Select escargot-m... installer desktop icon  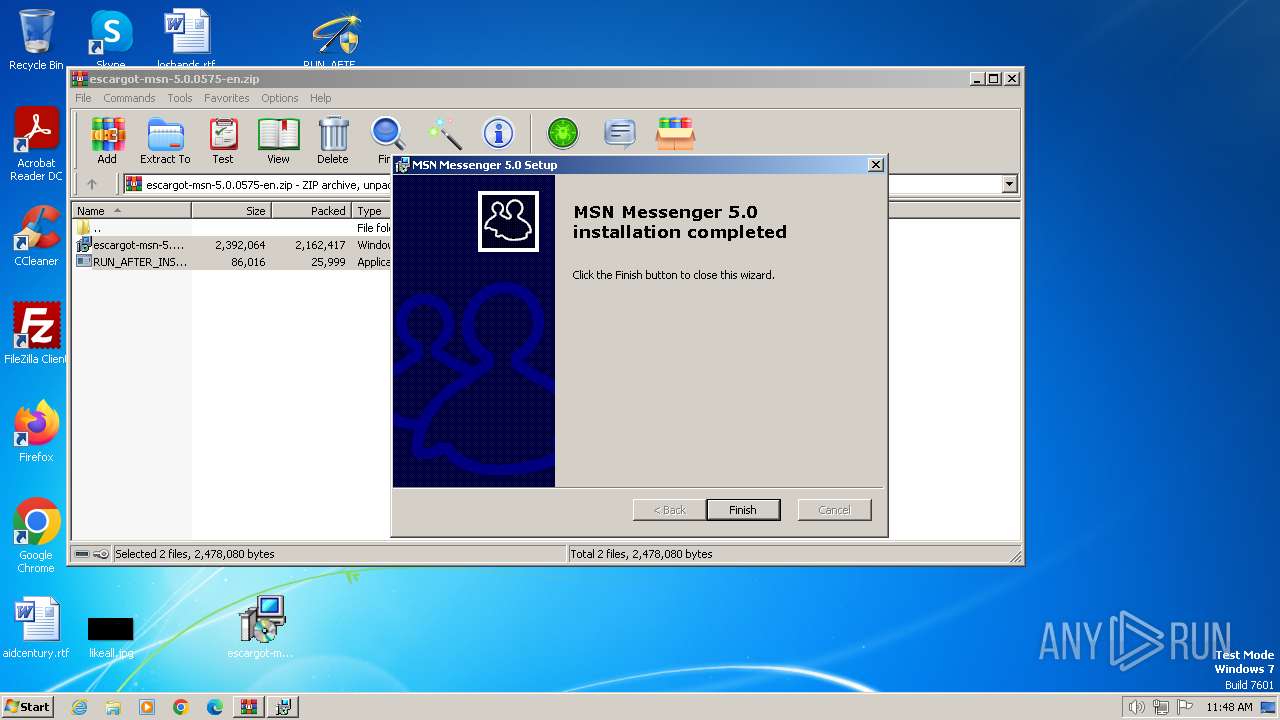261,628
